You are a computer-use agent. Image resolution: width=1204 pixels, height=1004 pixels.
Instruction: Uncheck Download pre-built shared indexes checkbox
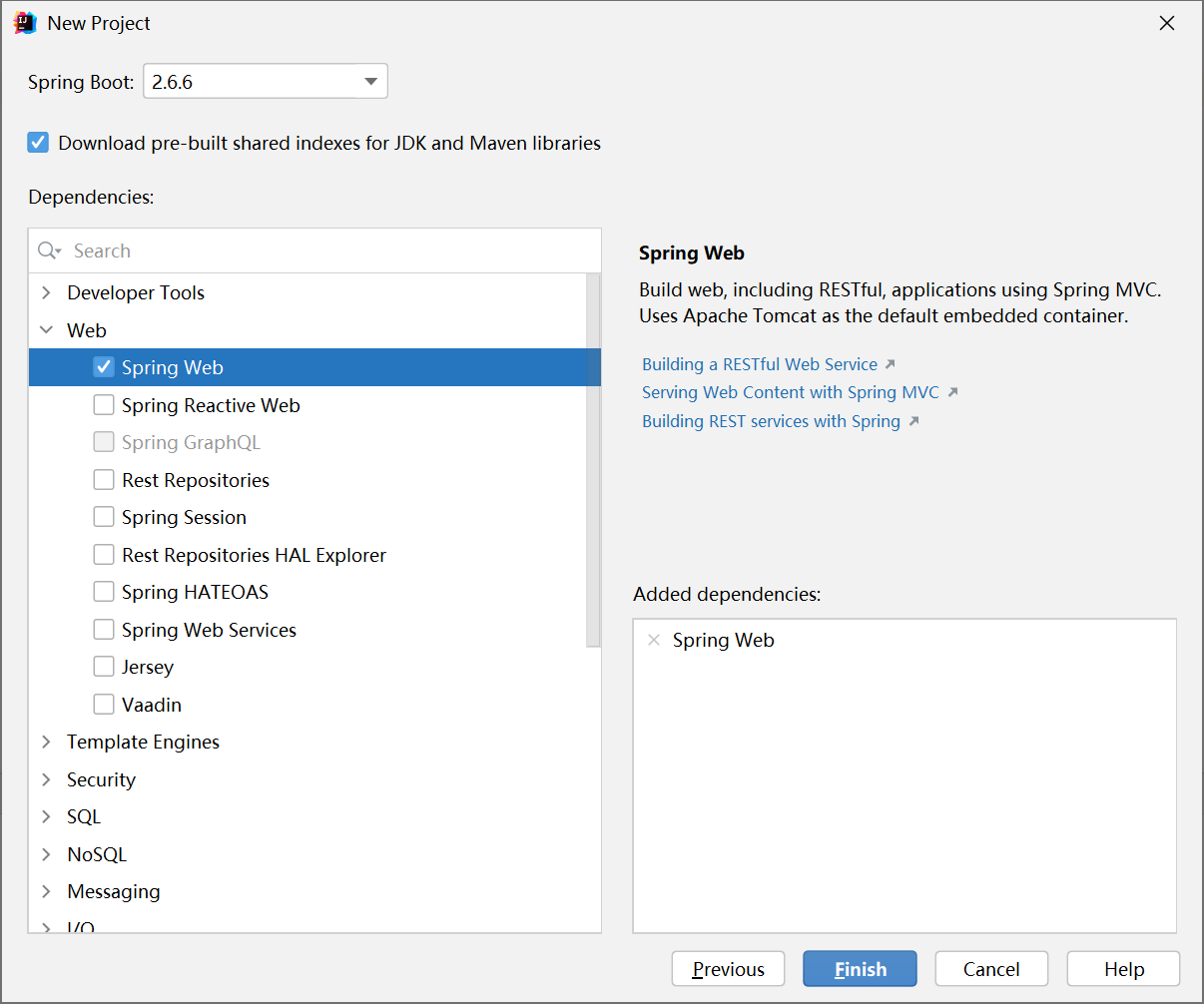(x=38, y=143)
